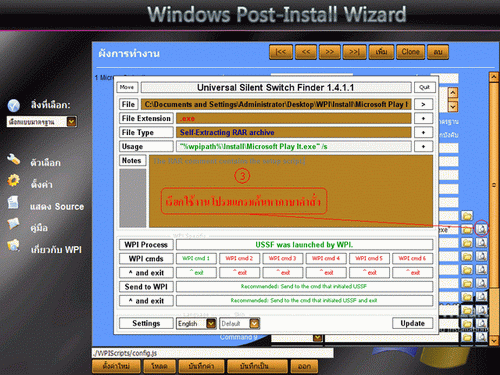Click the เพิ่ม add button
This screenshot has height=375, width=500.
pyautogui.click(x=381, y=52)
